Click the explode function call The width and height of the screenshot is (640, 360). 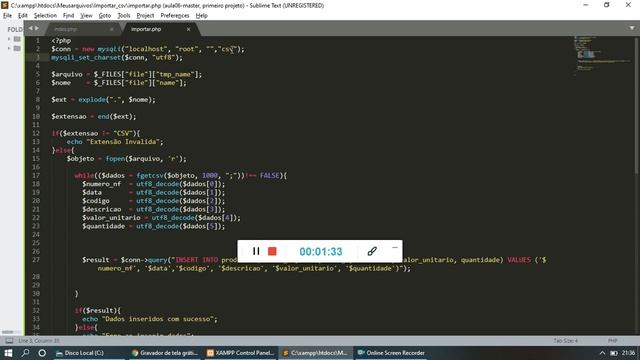(x=117, y=100)
